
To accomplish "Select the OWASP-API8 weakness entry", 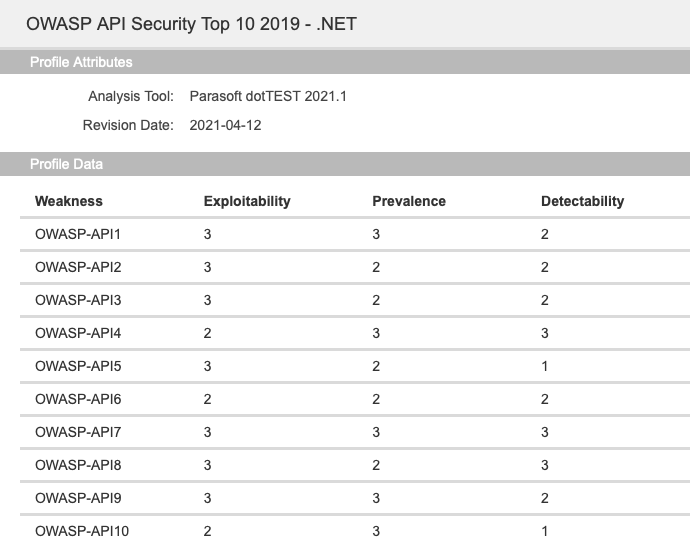I will 78,465.
